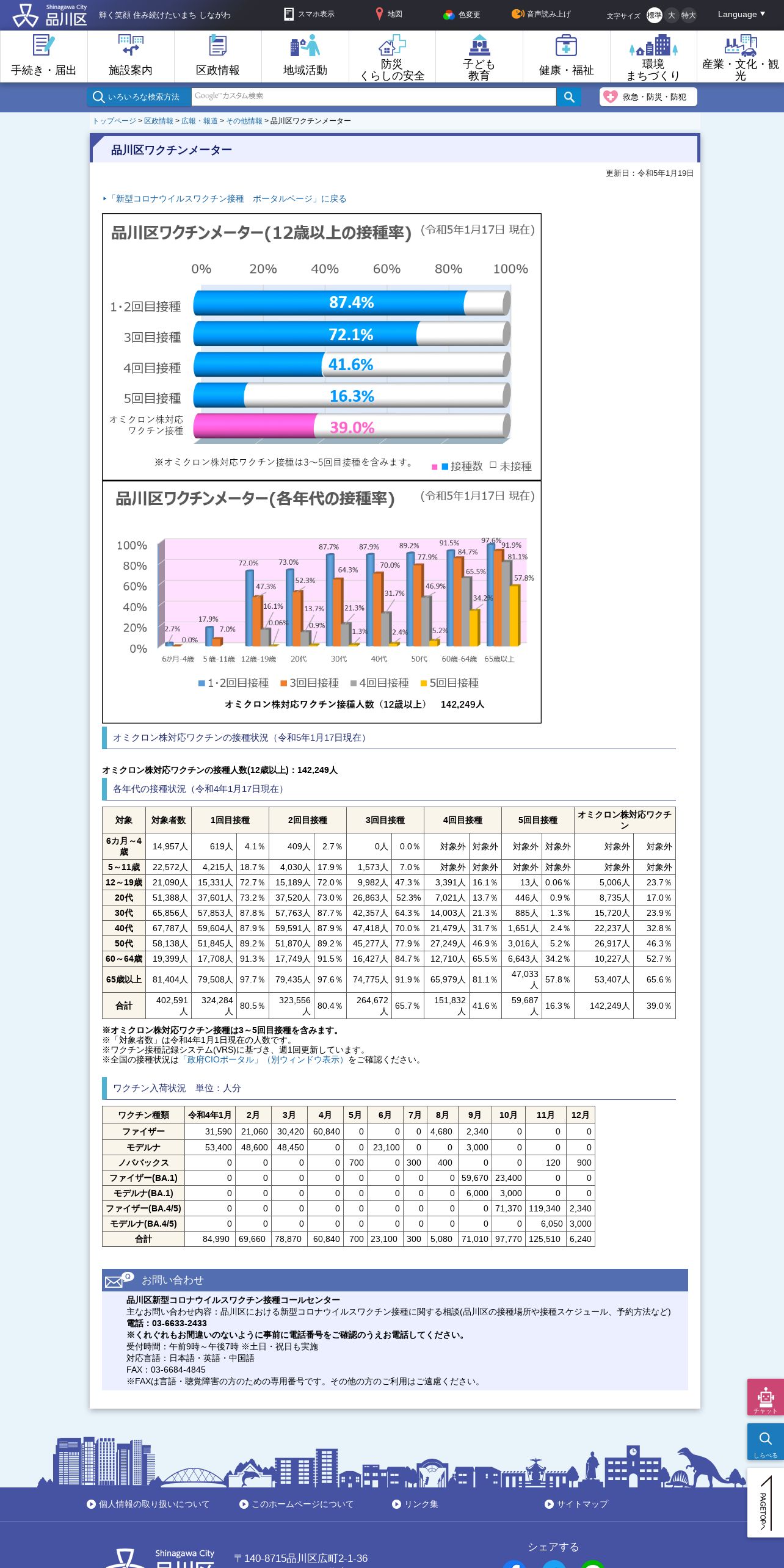Open the 産業・文化・観光 menu
This screenshot has width=784, height=1568.
(741, 56)
